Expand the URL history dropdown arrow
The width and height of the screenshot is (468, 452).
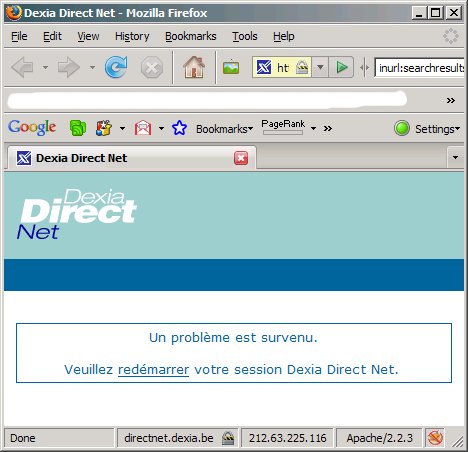pyautogui.click(x=320, y=67)
